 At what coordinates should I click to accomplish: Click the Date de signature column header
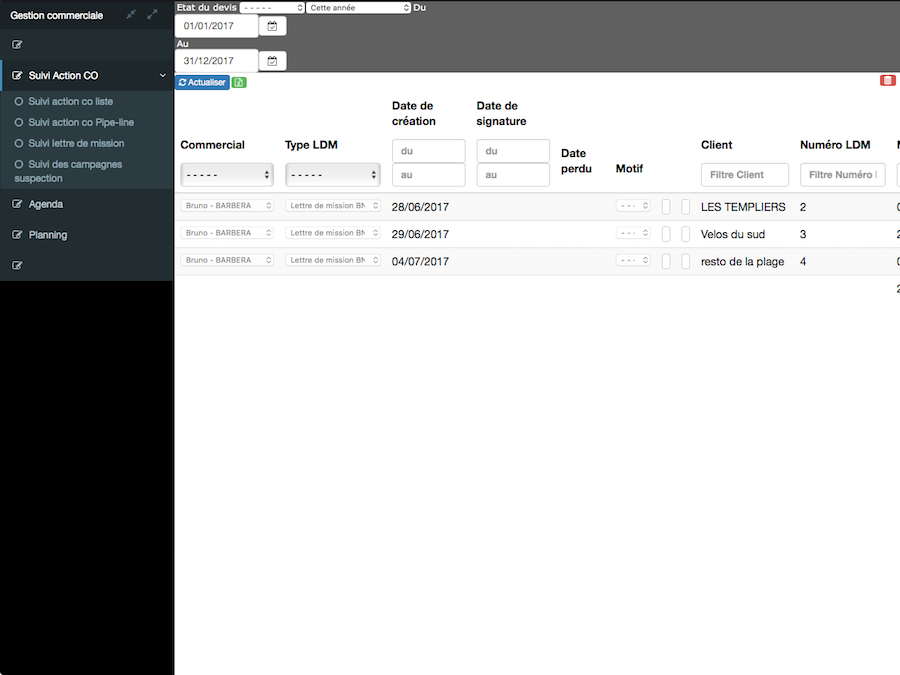pyautogui.click(x=501, y=114)
